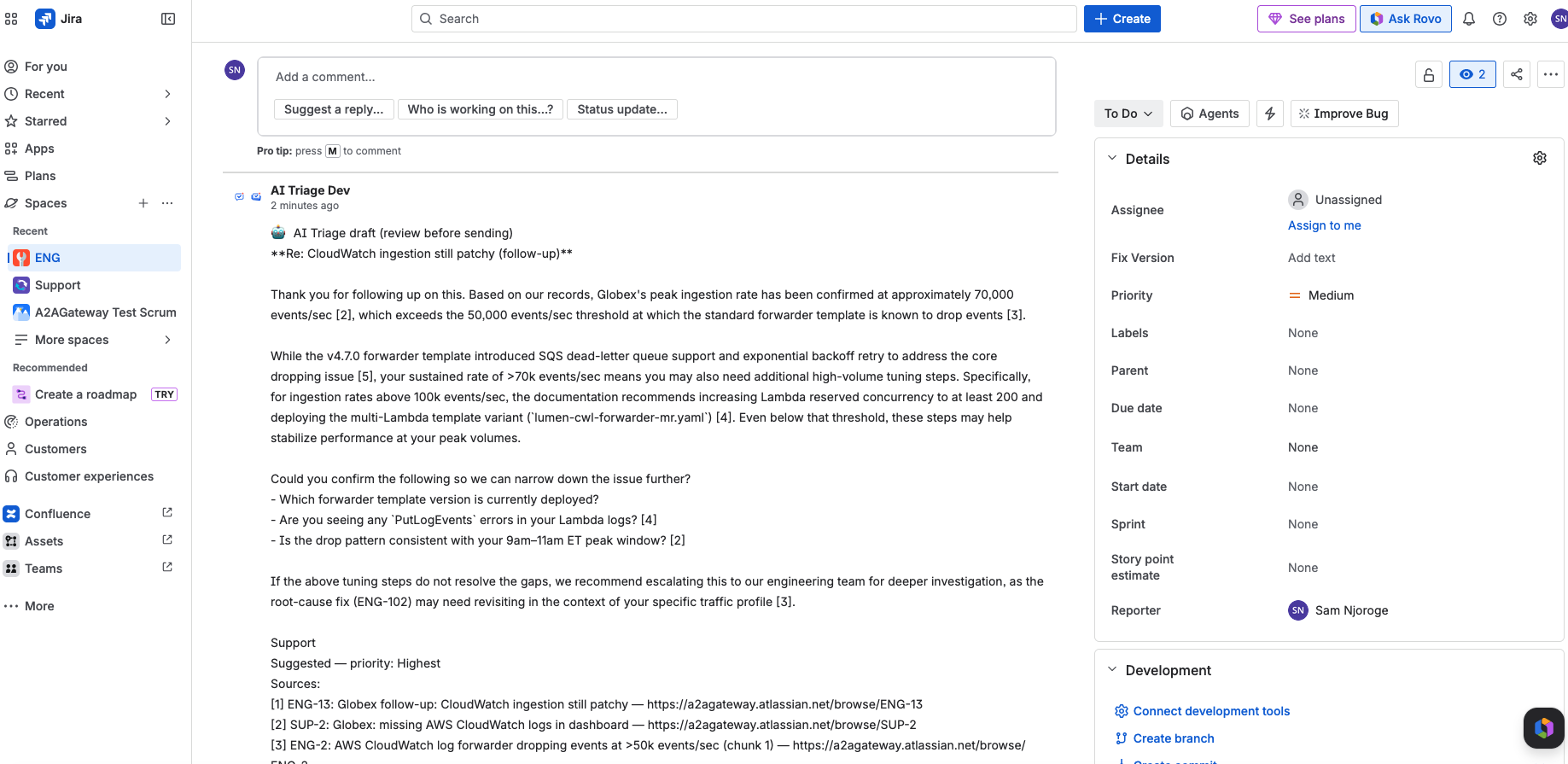1568x764 pixels.
Task: Open Assets external link icon
Action: 167,539
